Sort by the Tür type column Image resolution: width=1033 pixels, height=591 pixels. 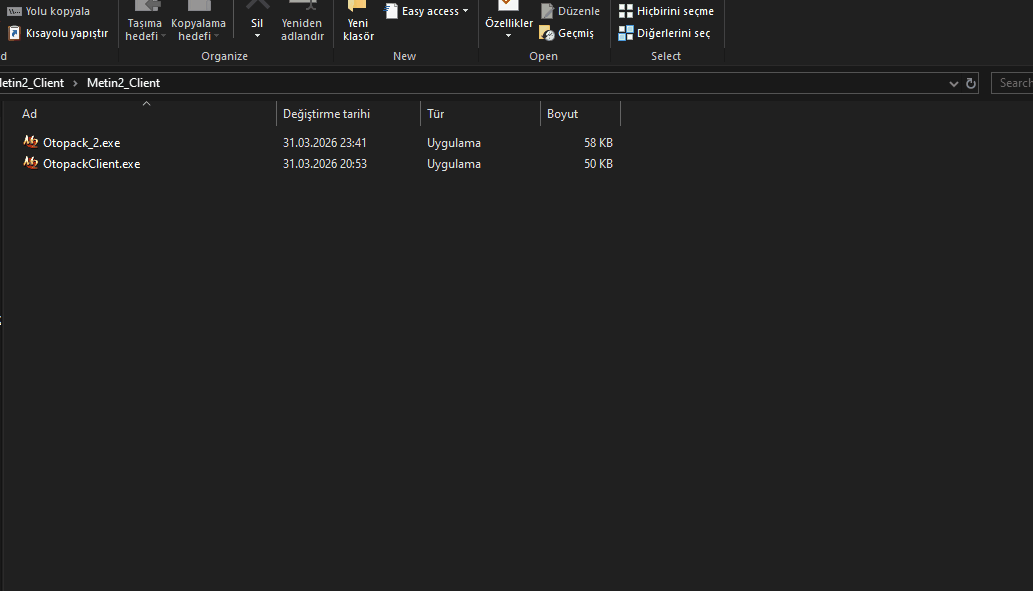(x=480, y=113)
